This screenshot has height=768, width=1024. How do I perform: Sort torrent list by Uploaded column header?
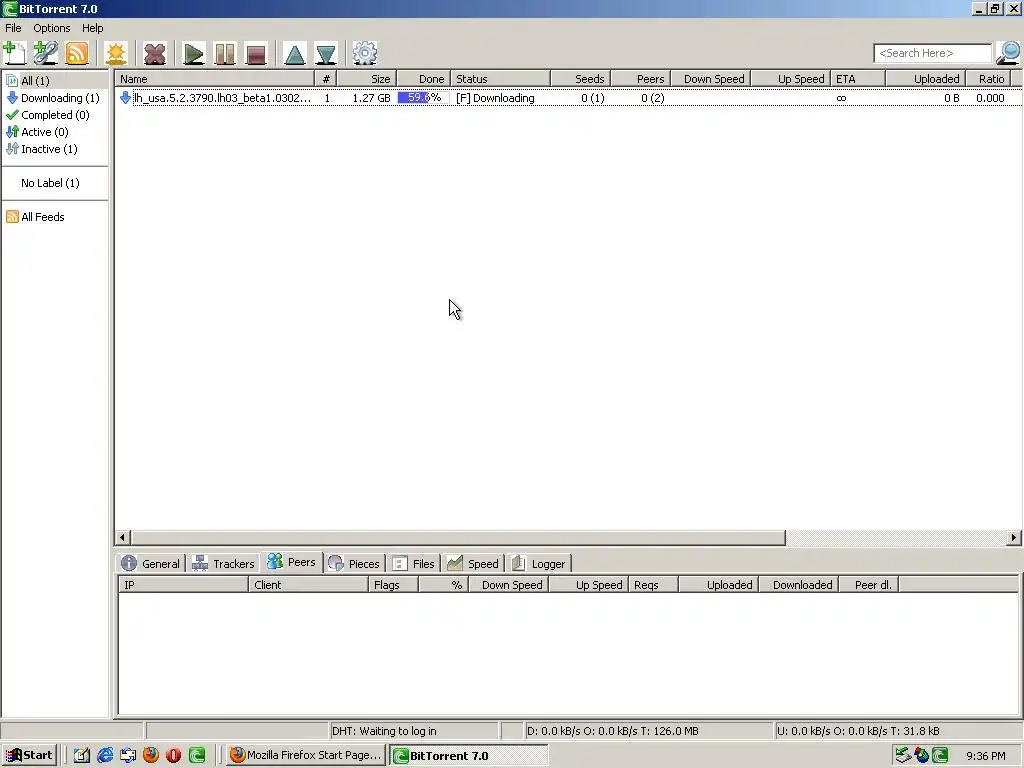[925, 79]
